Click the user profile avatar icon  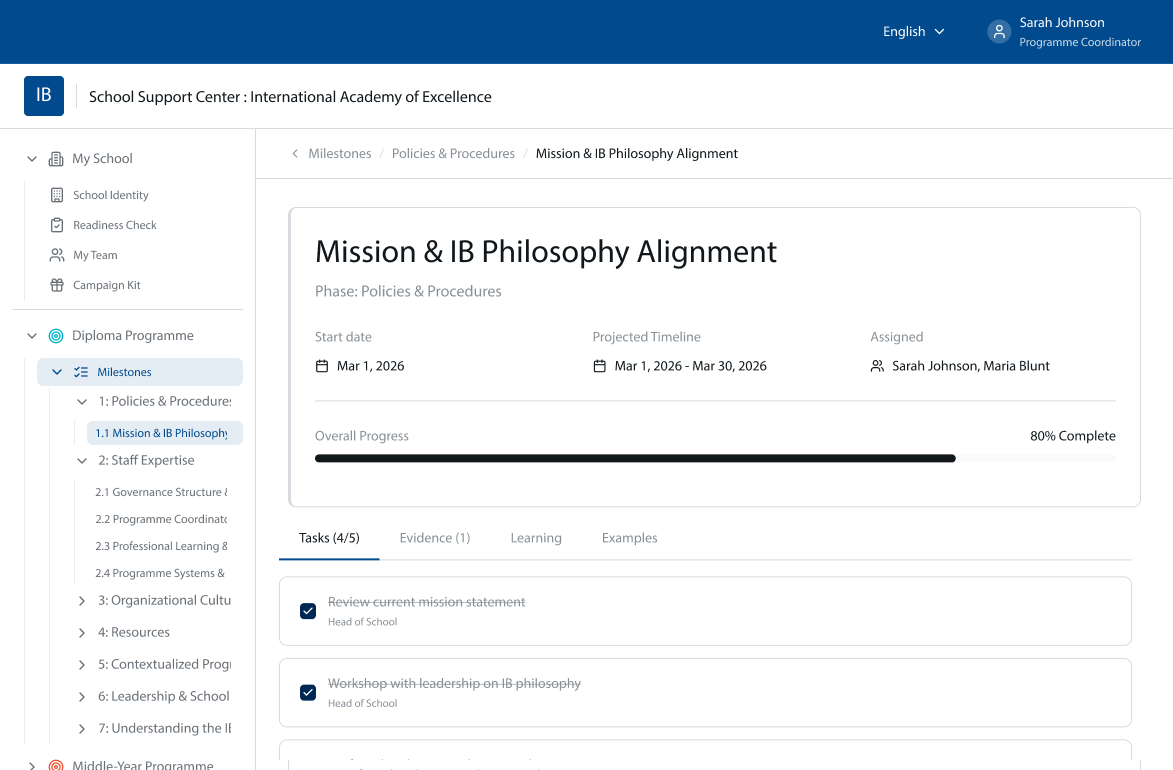(x=998, y=32)
